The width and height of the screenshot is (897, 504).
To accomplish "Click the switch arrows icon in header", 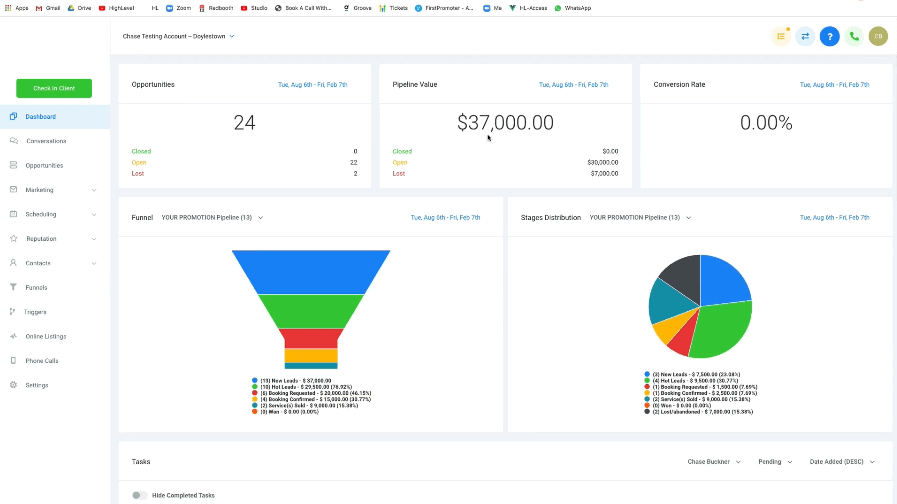I will tap(805, 36).
